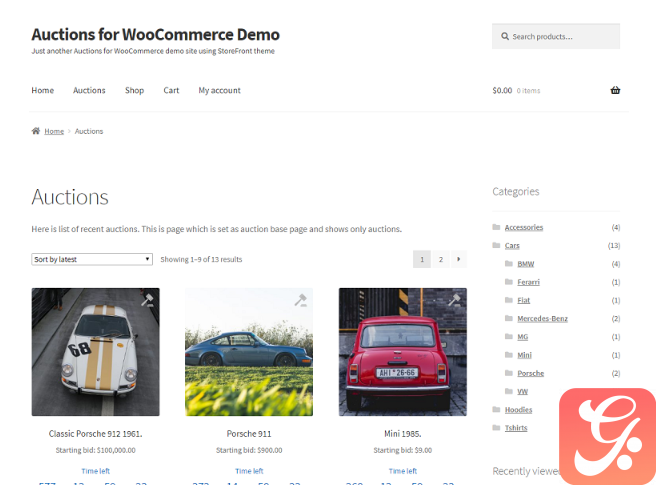Click the folder icon beside Mercedes-Benz

[509, 318]
